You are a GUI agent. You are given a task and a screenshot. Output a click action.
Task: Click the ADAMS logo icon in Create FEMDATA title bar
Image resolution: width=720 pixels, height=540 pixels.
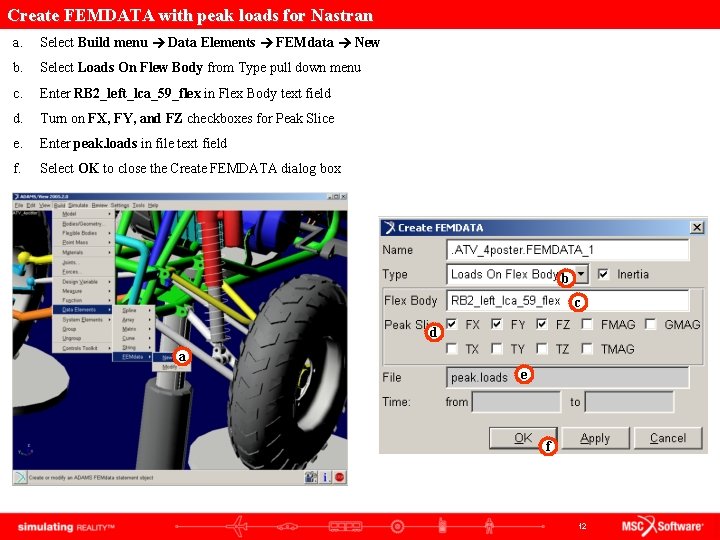pyautogui.click(x=389, y=228)
